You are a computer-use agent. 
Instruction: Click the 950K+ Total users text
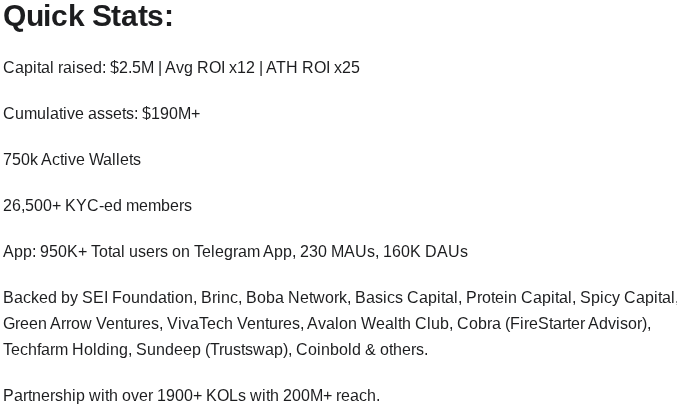[104, 252]
